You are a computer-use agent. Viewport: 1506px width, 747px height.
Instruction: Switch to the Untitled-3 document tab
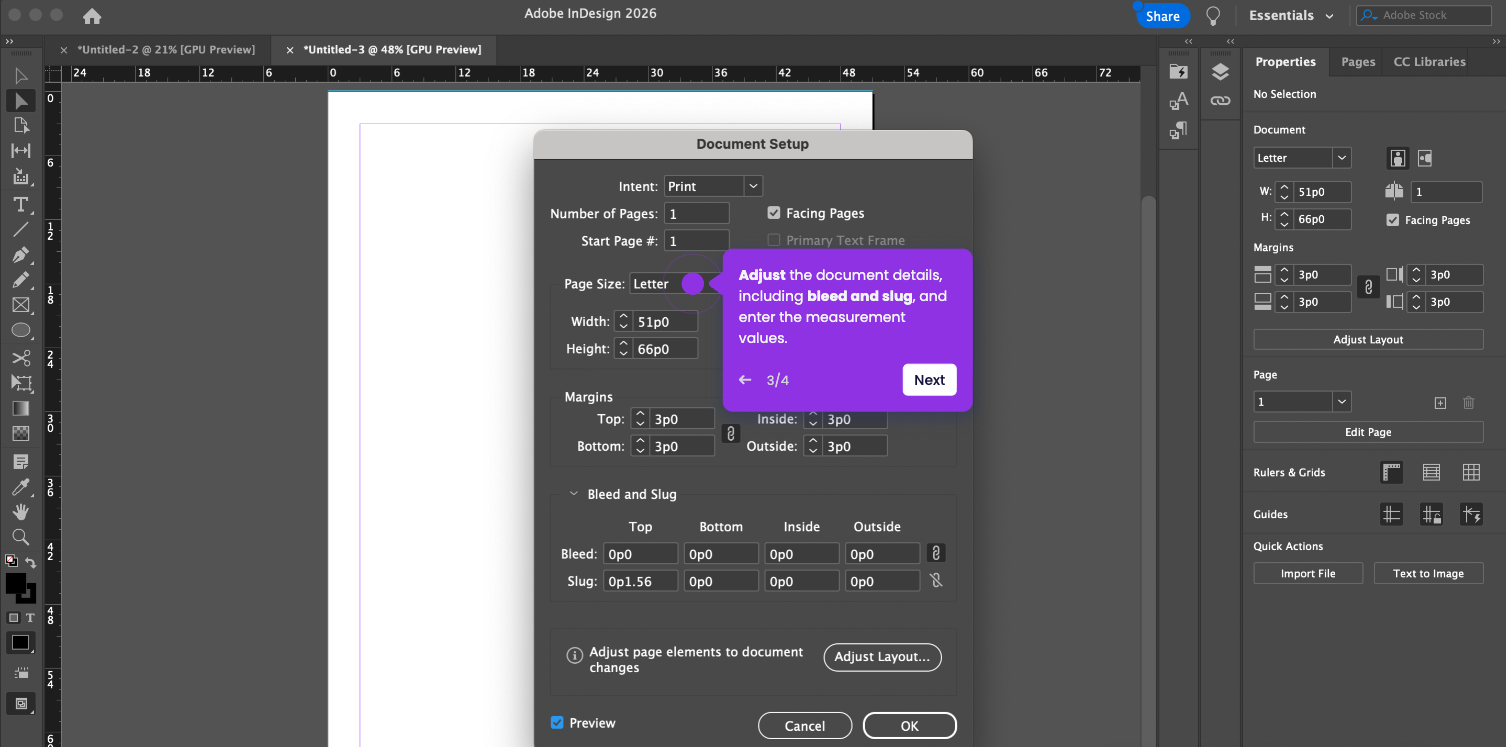point(393,49)
